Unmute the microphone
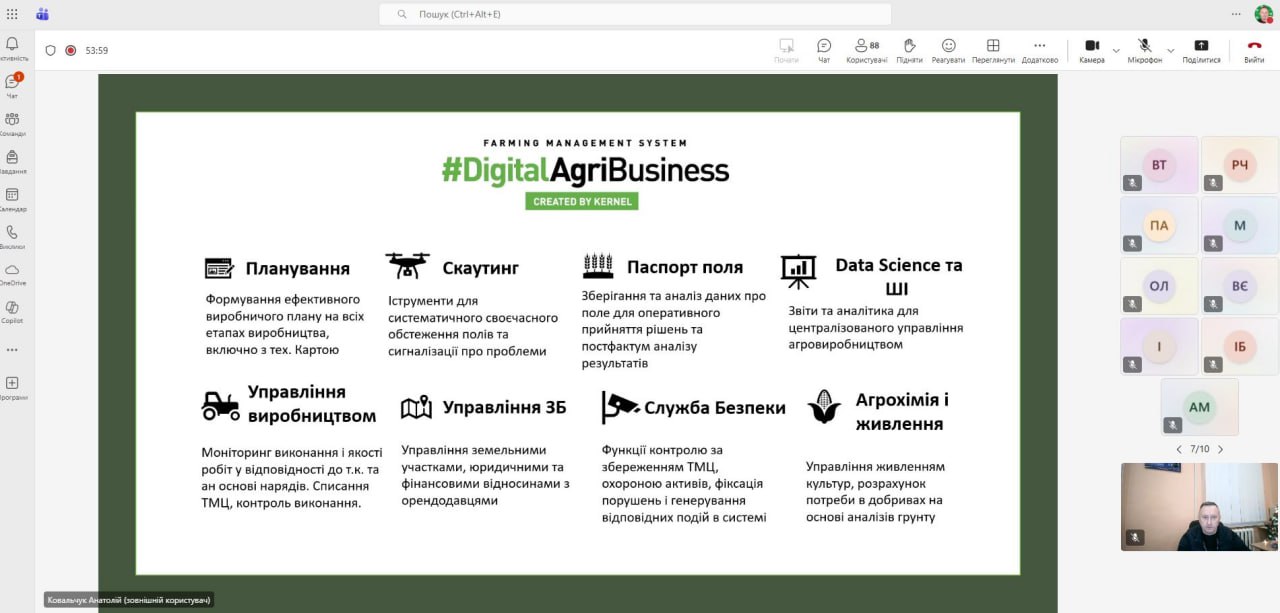 pos(1145,50)
